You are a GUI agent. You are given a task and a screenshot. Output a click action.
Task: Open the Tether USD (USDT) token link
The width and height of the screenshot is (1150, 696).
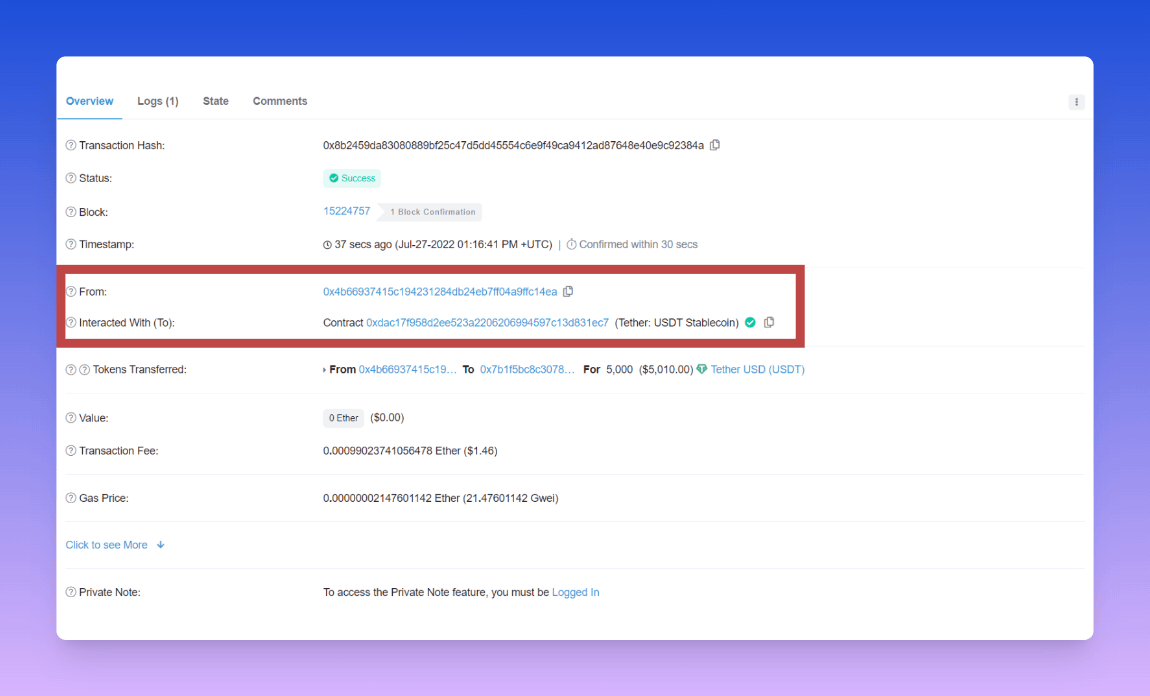757,369
